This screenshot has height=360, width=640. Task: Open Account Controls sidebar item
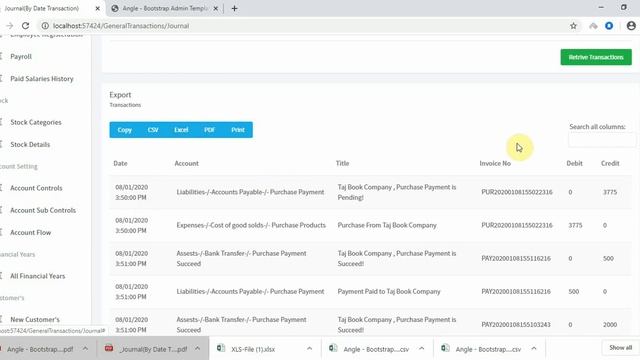[36, 188]
